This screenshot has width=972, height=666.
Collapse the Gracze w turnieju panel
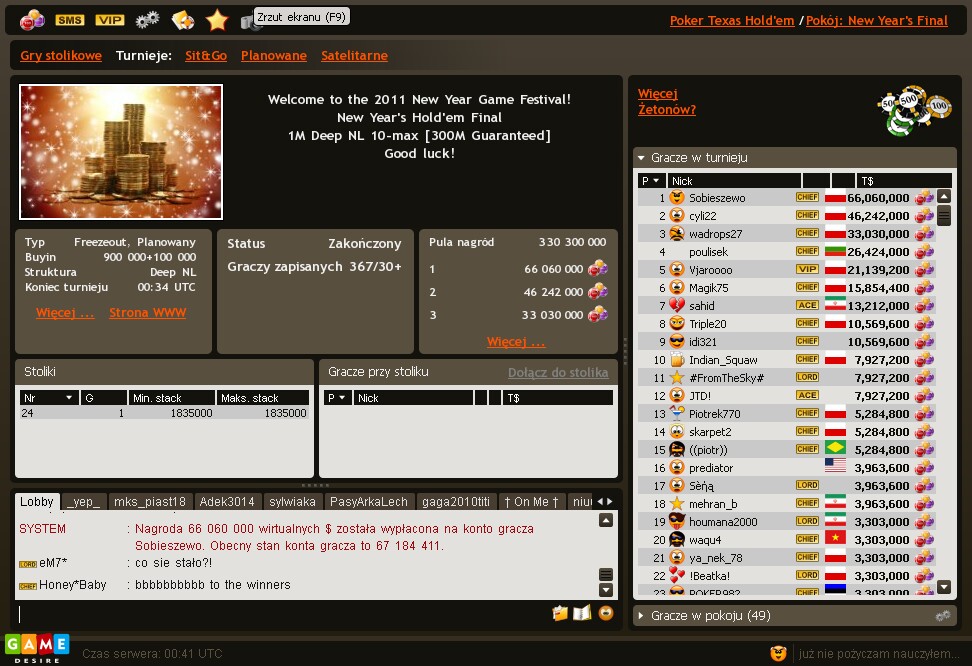[641, 158]
